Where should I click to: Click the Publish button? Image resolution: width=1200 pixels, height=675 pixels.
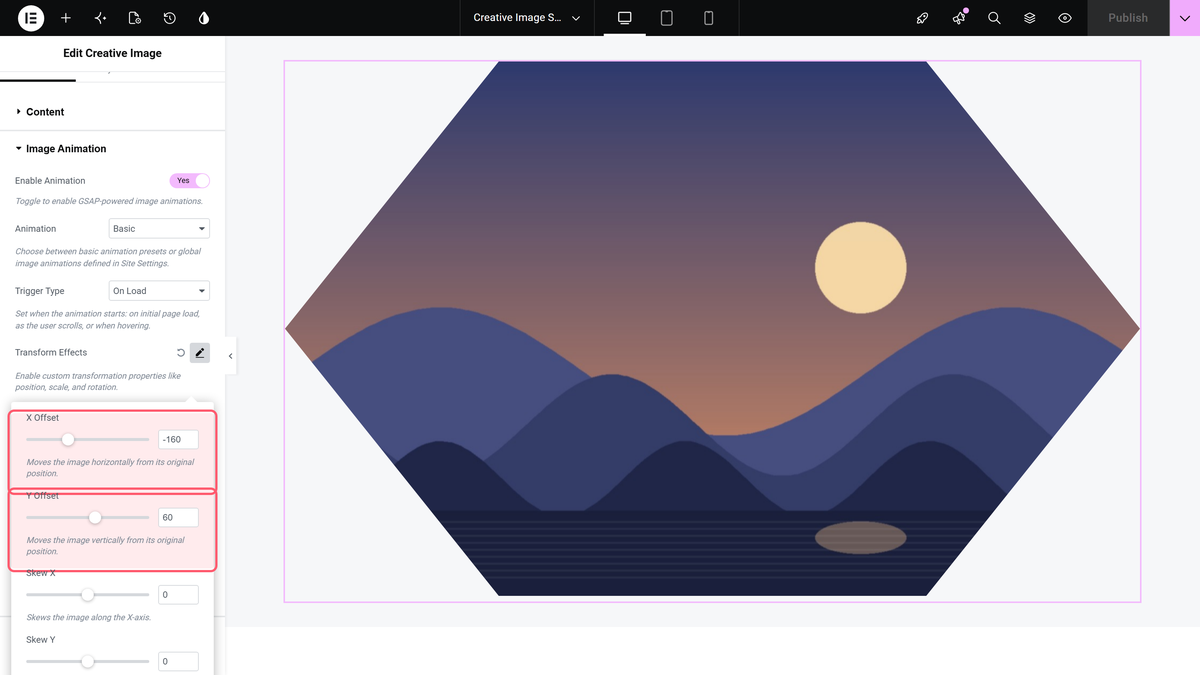pos(1128,18)
